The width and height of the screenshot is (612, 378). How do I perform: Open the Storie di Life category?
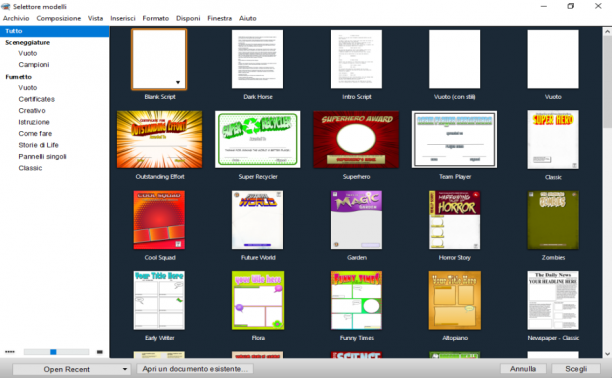[x=38, y=145]
